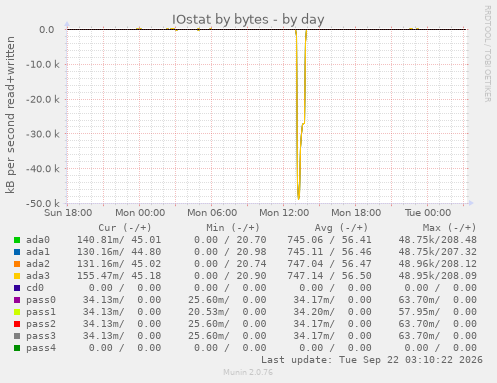
Task: Click the ada2 max value '48.96k/208.12'
Action: point(437,264)
